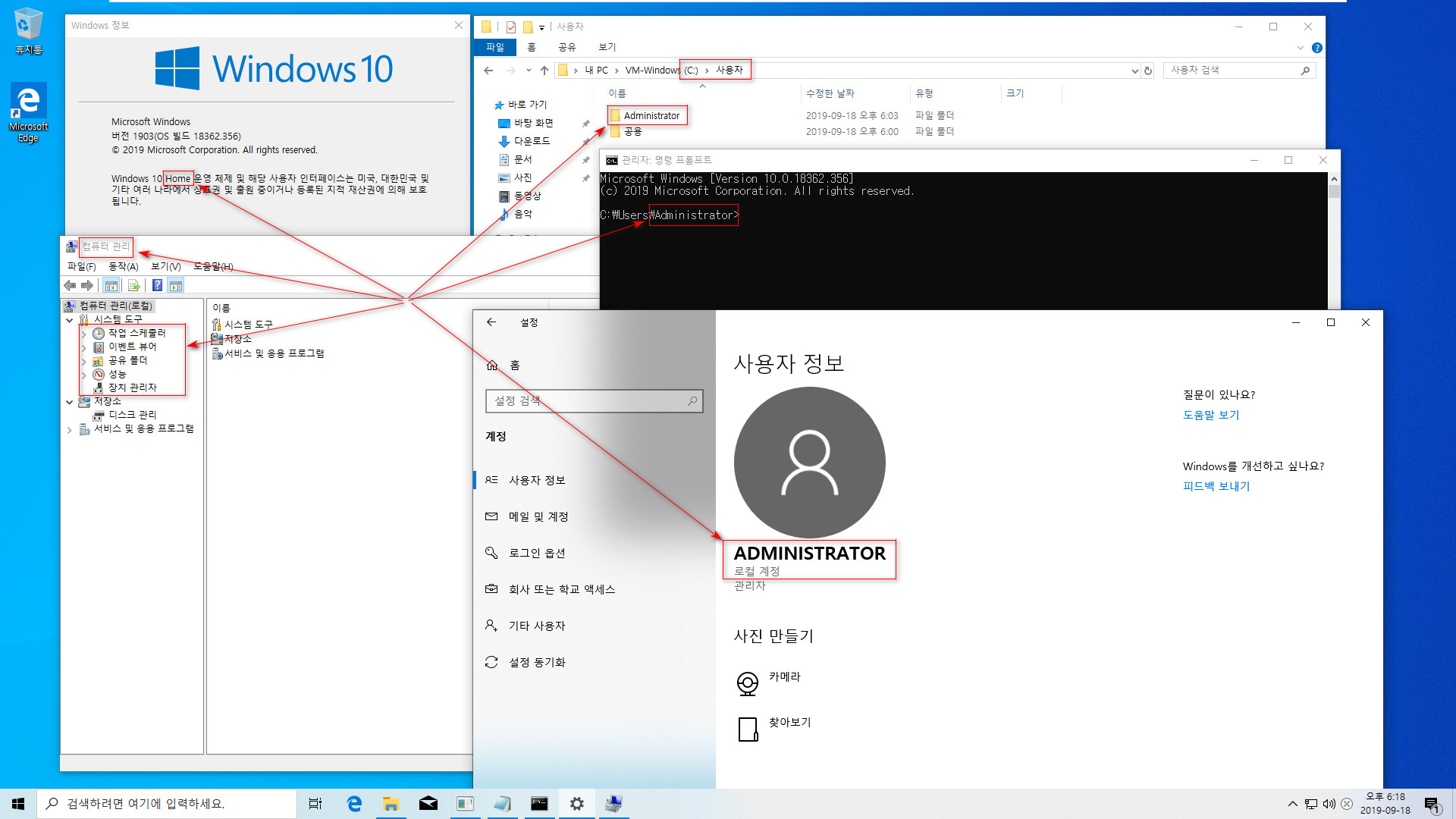This screenshot has height=819, width=1456.
Task: Open 회사 또는 학교 액세스 page
Action: click(x=562, y=589)
